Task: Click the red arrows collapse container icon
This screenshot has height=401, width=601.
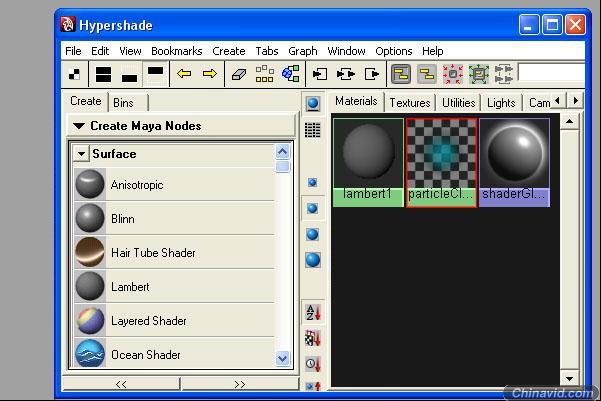Action: [x=453, y=74]
